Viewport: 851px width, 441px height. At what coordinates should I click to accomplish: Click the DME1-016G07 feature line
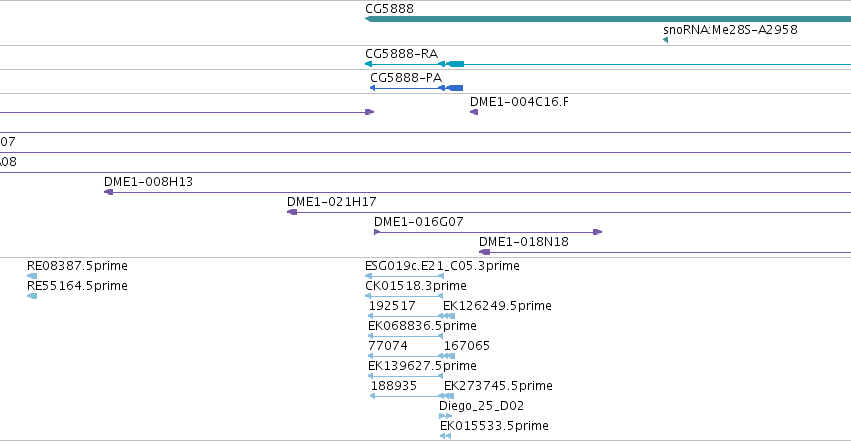(488, 232)
